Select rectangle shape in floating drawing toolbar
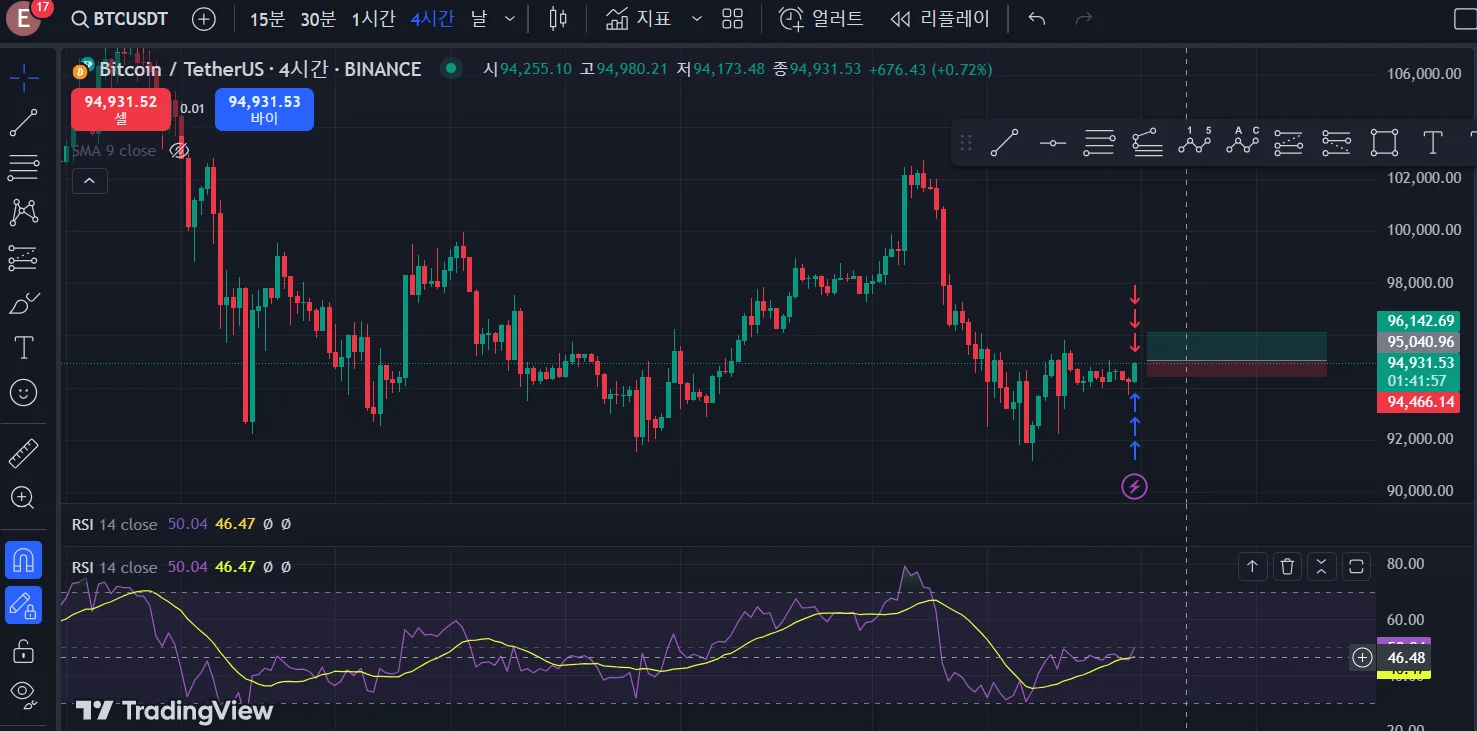 pyautogui.click(x=1384, y=143)
